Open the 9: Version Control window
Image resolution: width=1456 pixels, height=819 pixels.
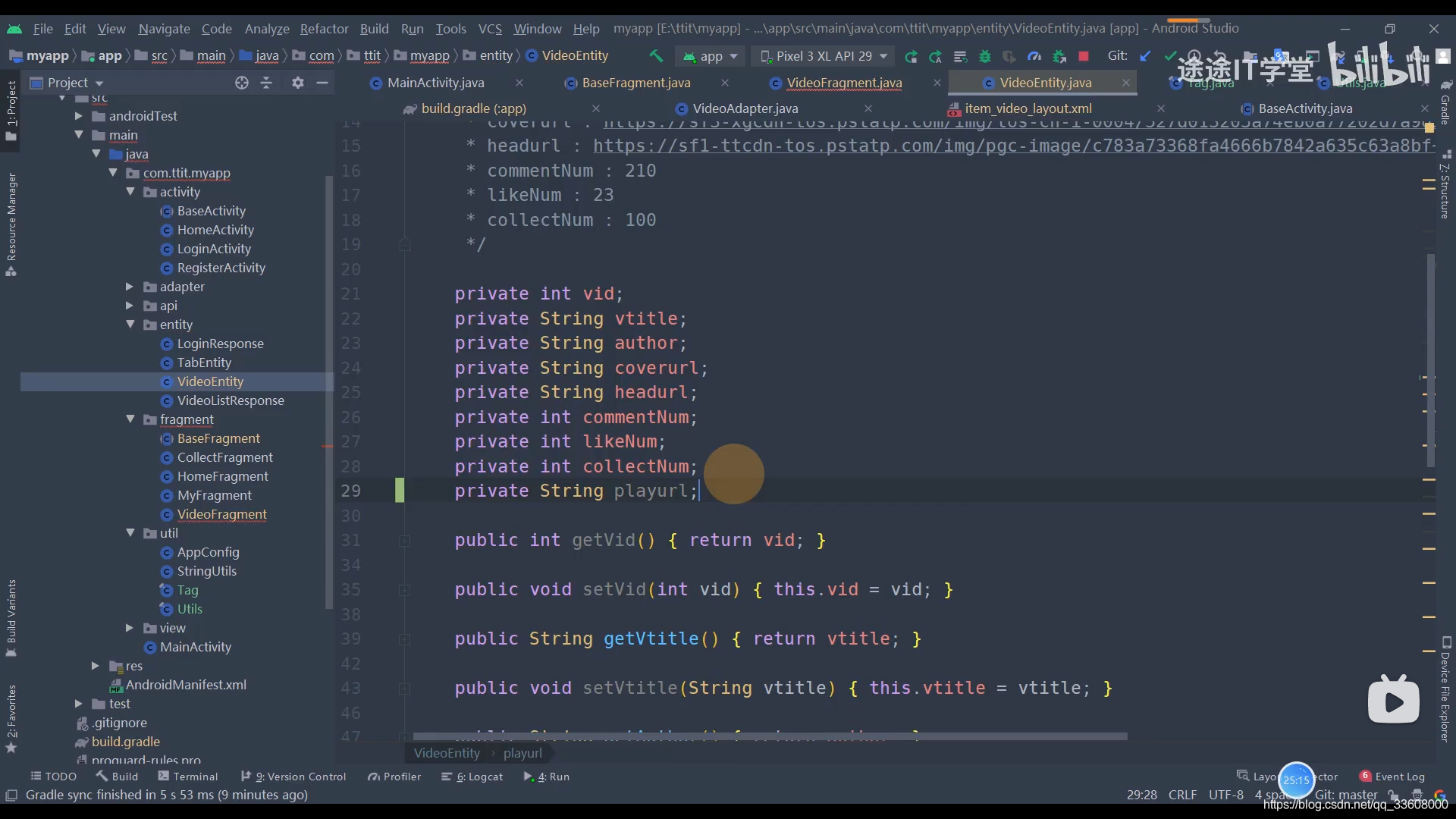293,777
